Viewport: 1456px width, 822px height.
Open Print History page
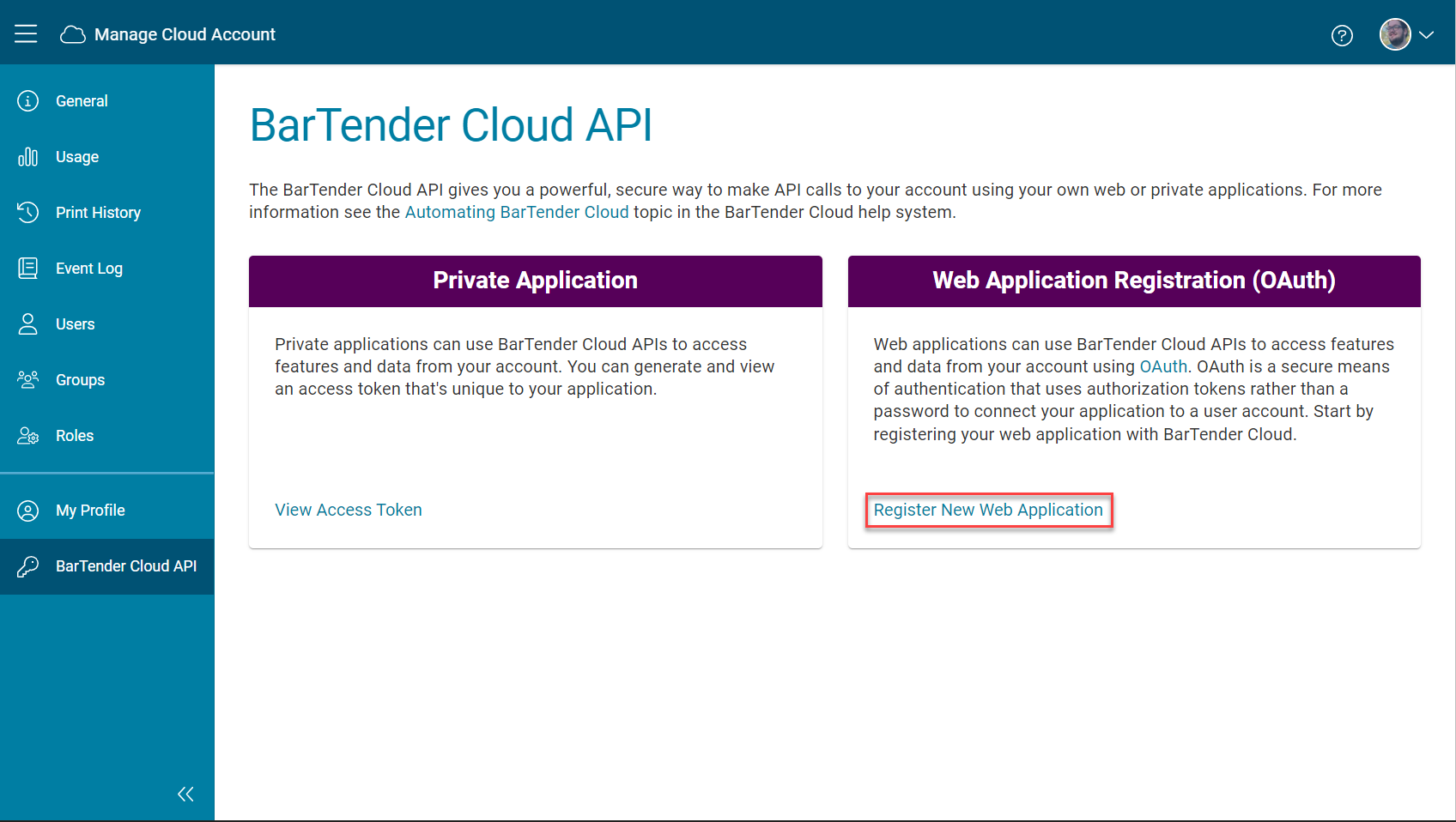(x=107, y=213)
